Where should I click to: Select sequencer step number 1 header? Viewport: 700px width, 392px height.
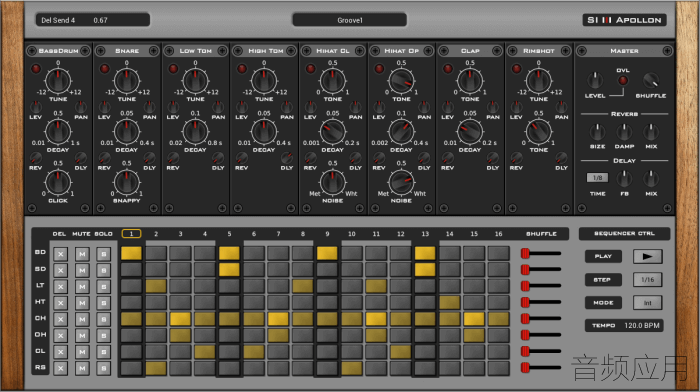[x=131, y=234]
